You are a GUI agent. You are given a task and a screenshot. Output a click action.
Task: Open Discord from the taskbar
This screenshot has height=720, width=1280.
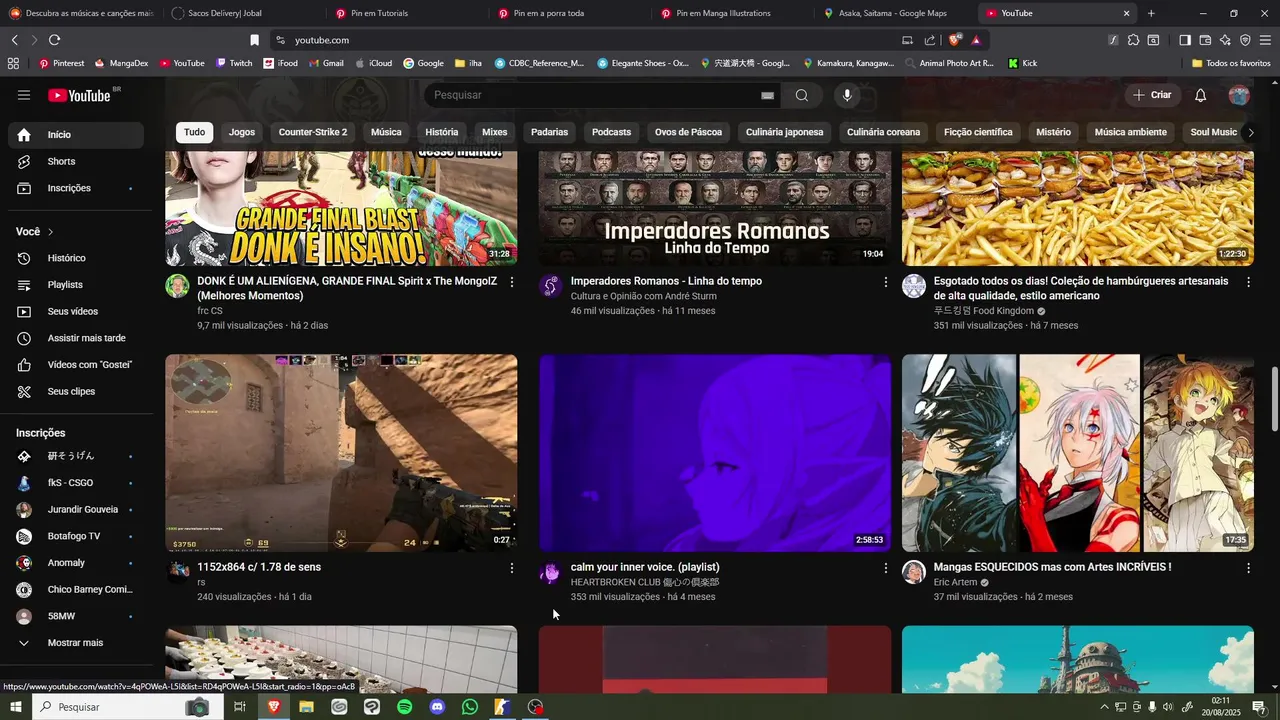pyautogui.click(x=437, y=707)
